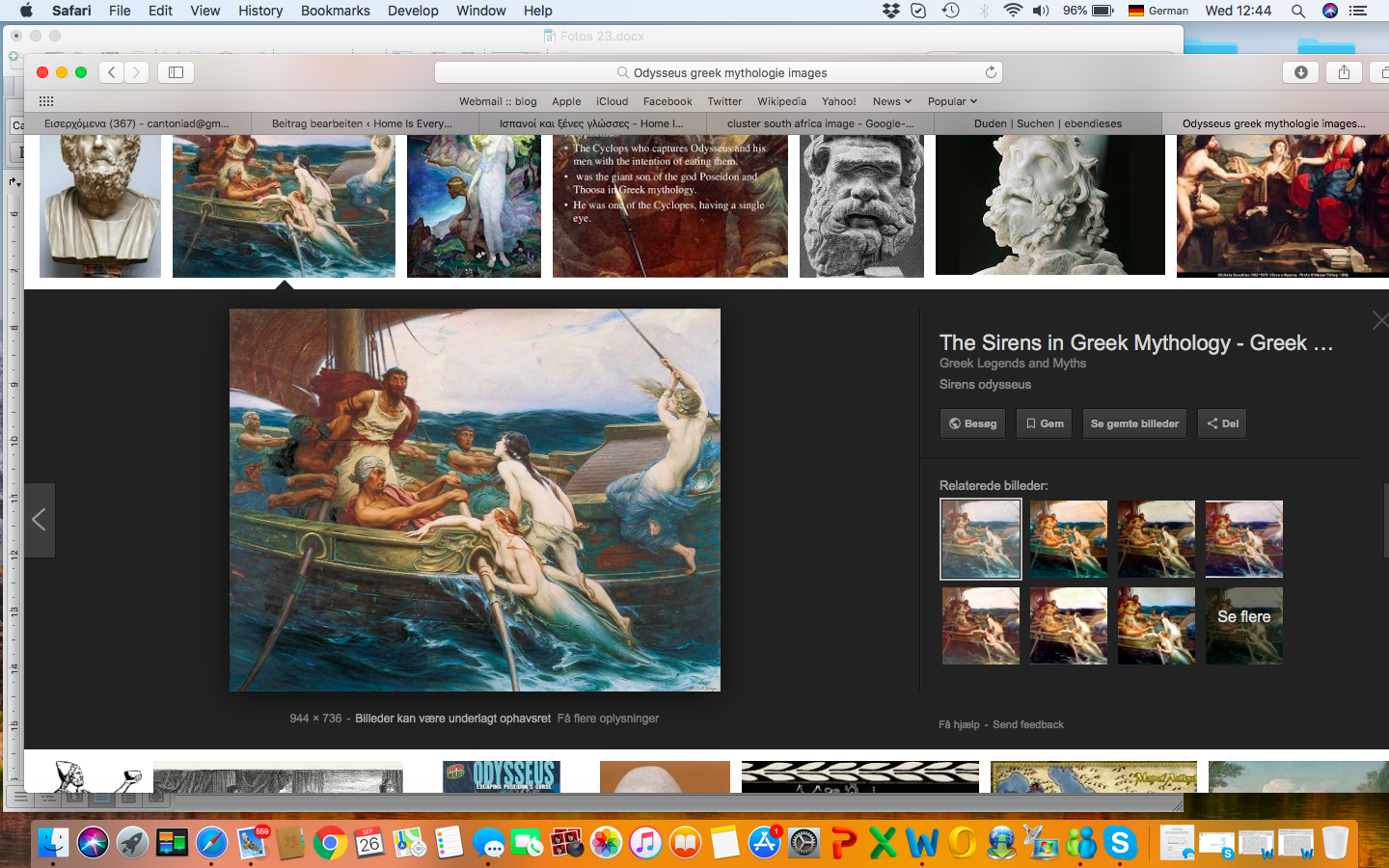Open the History menu
Screen dimensions: 1389x868
click(260, 11)
